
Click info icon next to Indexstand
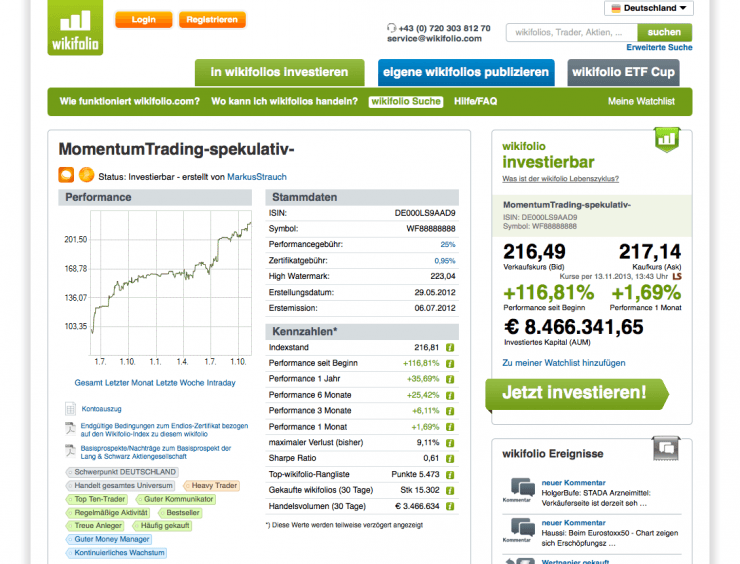[450, 348]
